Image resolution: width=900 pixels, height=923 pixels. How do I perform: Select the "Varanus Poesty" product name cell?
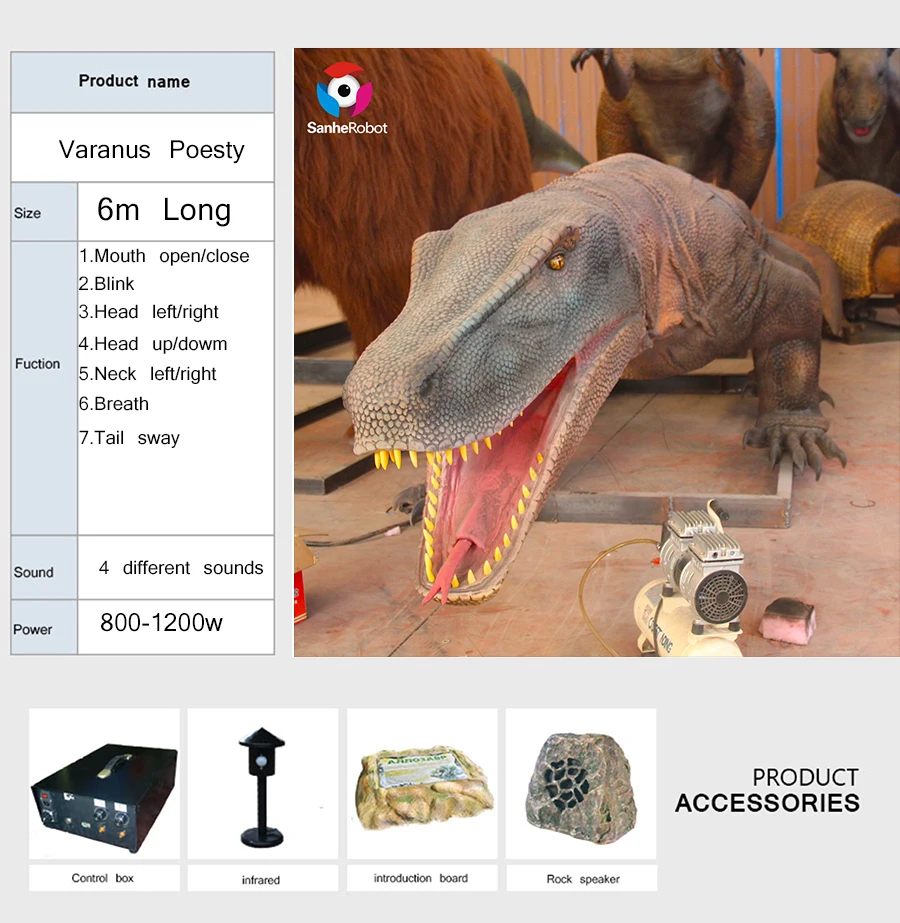click(151, 150)
